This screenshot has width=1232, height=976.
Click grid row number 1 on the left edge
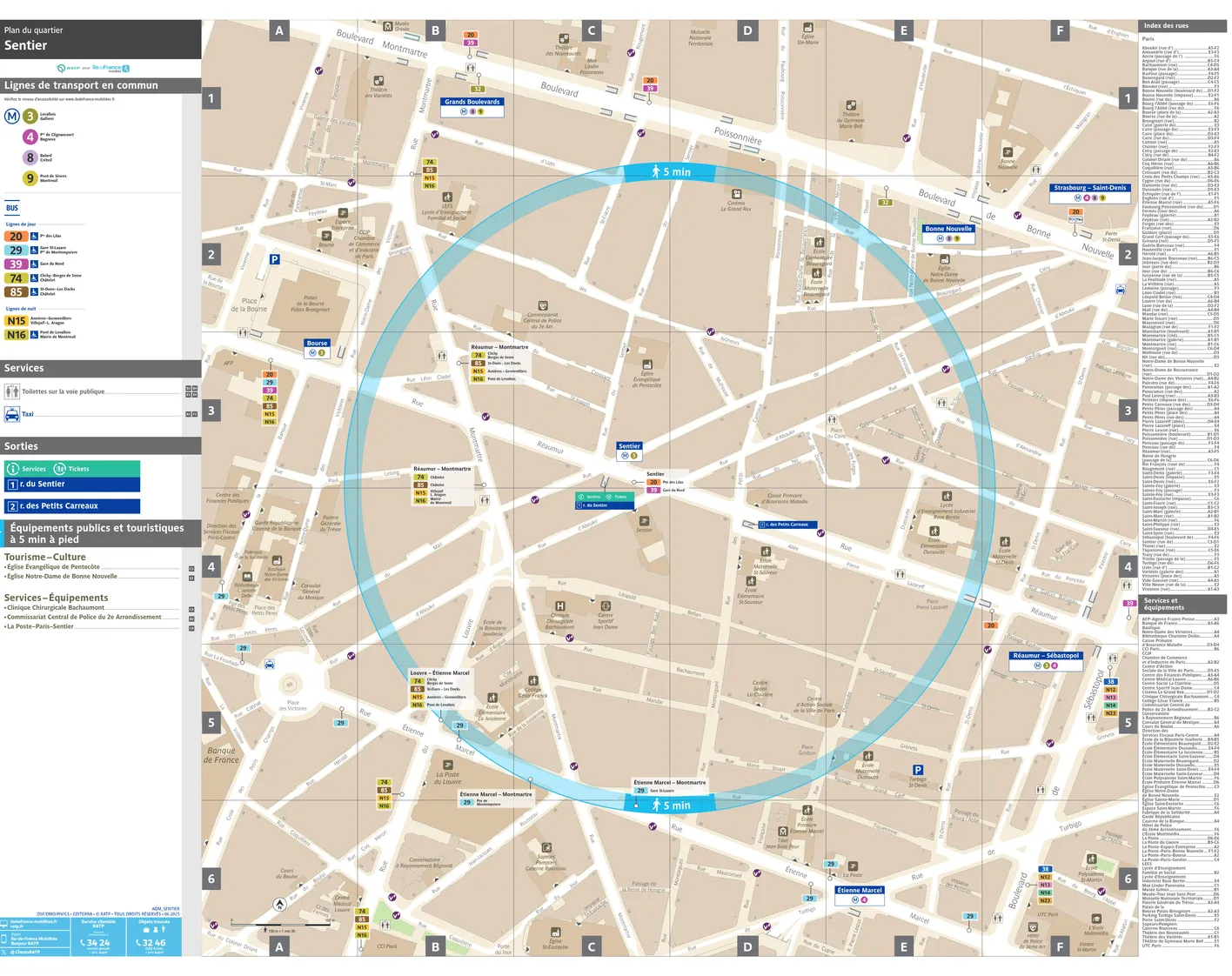tap(211, 98)
